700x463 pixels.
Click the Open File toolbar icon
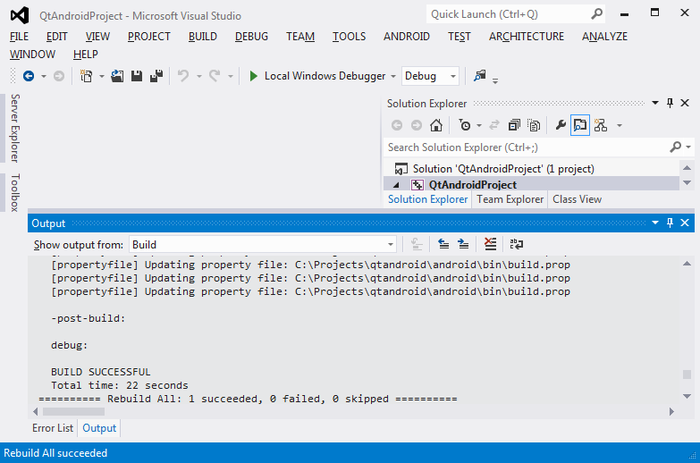point(117,76)
